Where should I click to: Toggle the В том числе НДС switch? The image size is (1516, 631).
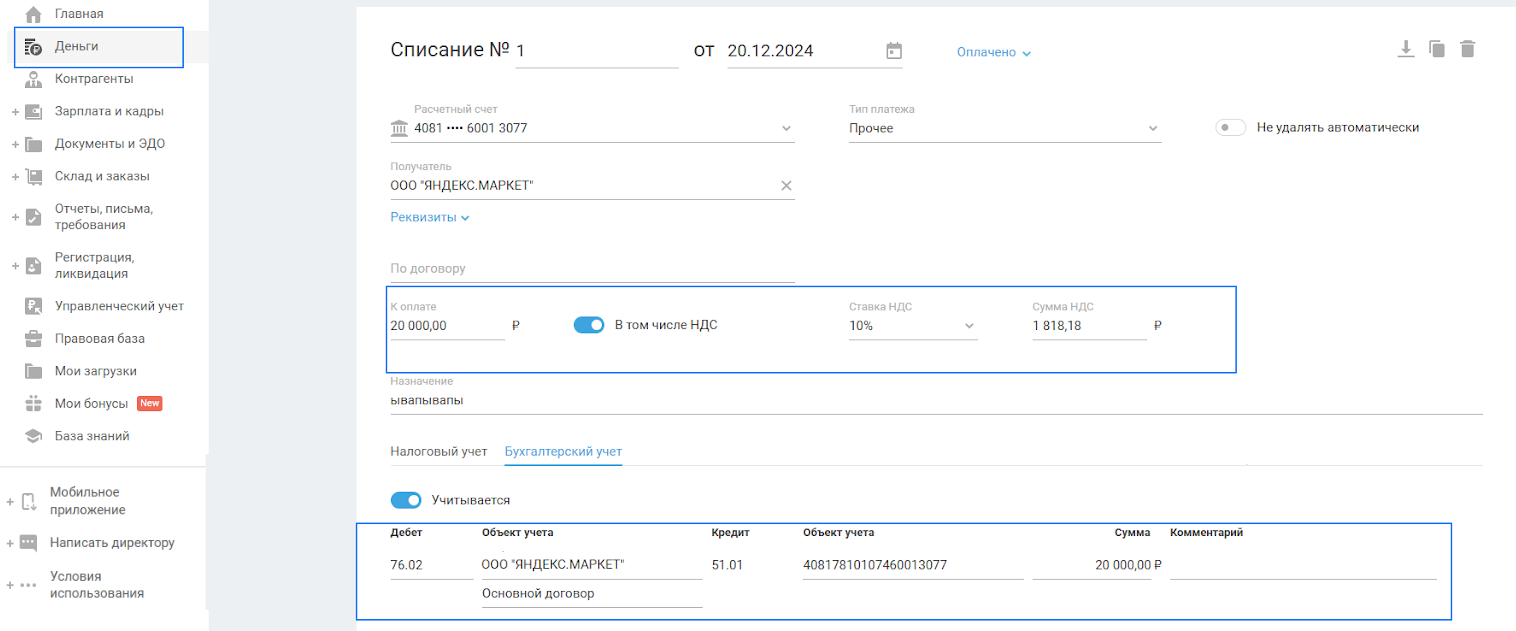(x=589, y=325)
